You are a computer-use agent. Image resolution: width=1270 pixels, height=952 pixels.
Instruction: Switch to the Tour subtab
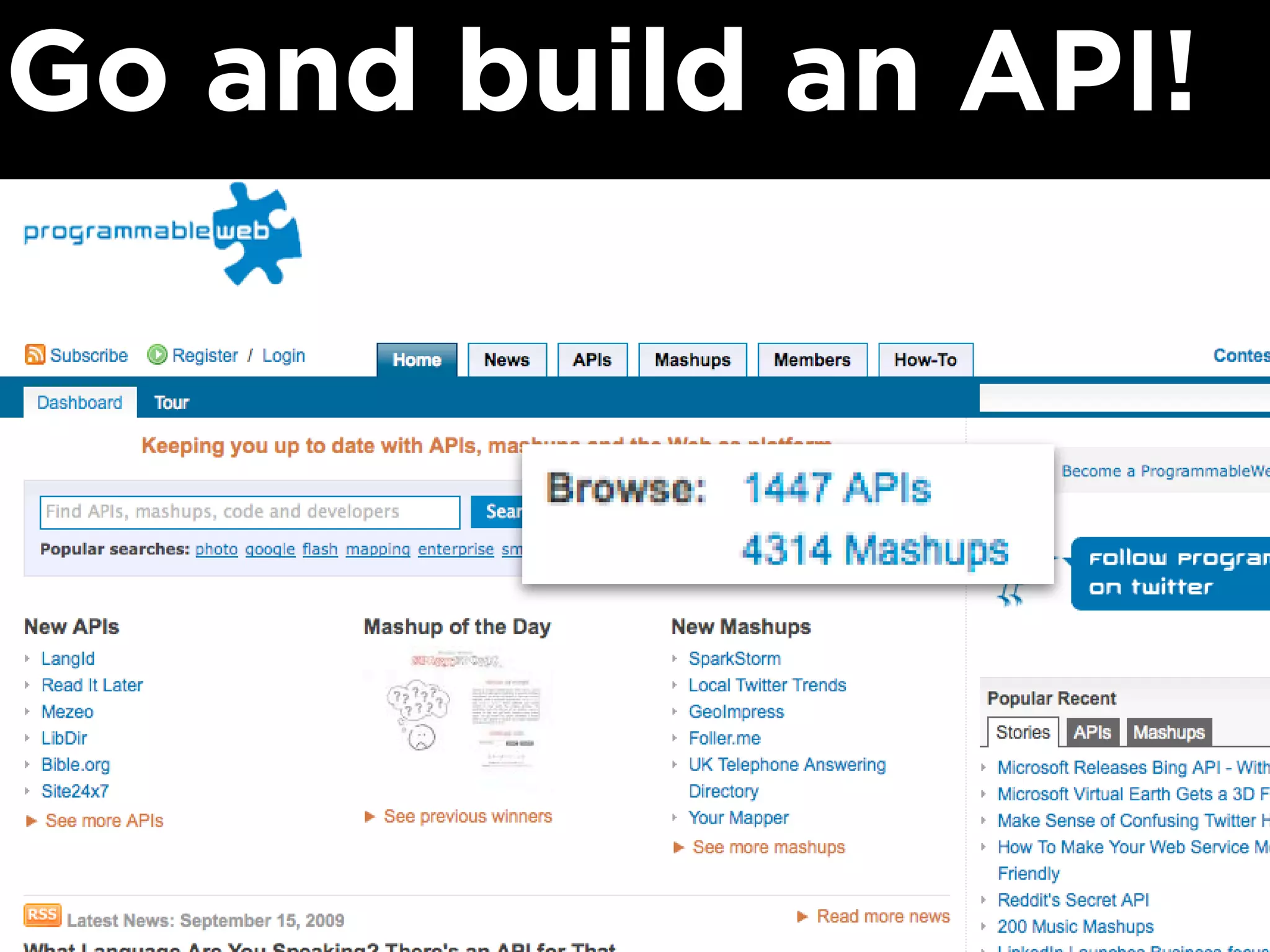[x=171, y=403]
